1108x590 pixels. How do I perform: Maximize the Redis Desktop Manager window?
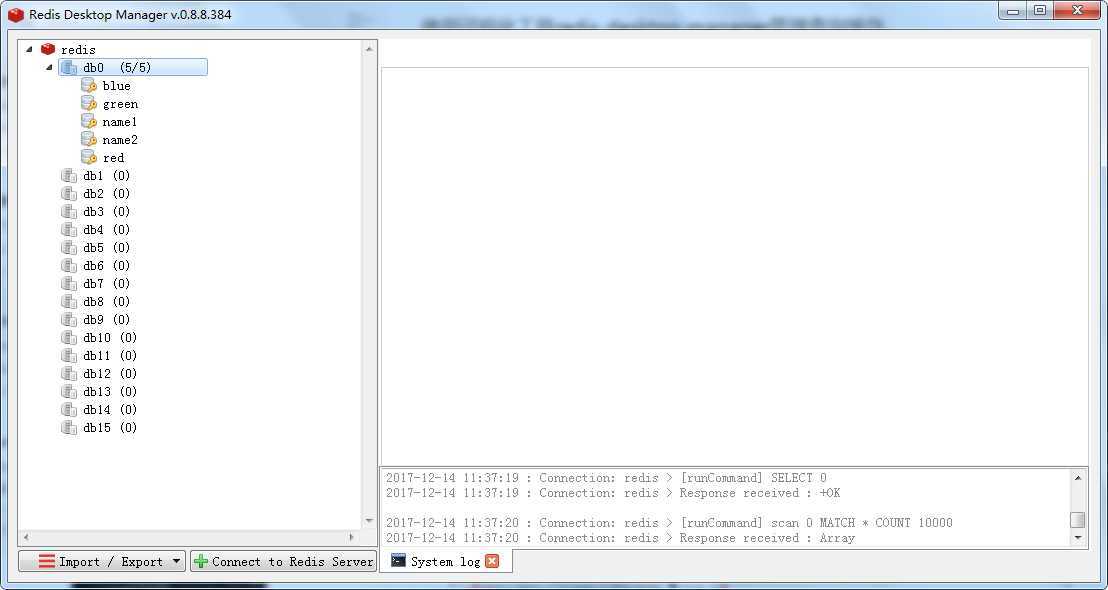pyautogui.click(x=1040, y=10)
